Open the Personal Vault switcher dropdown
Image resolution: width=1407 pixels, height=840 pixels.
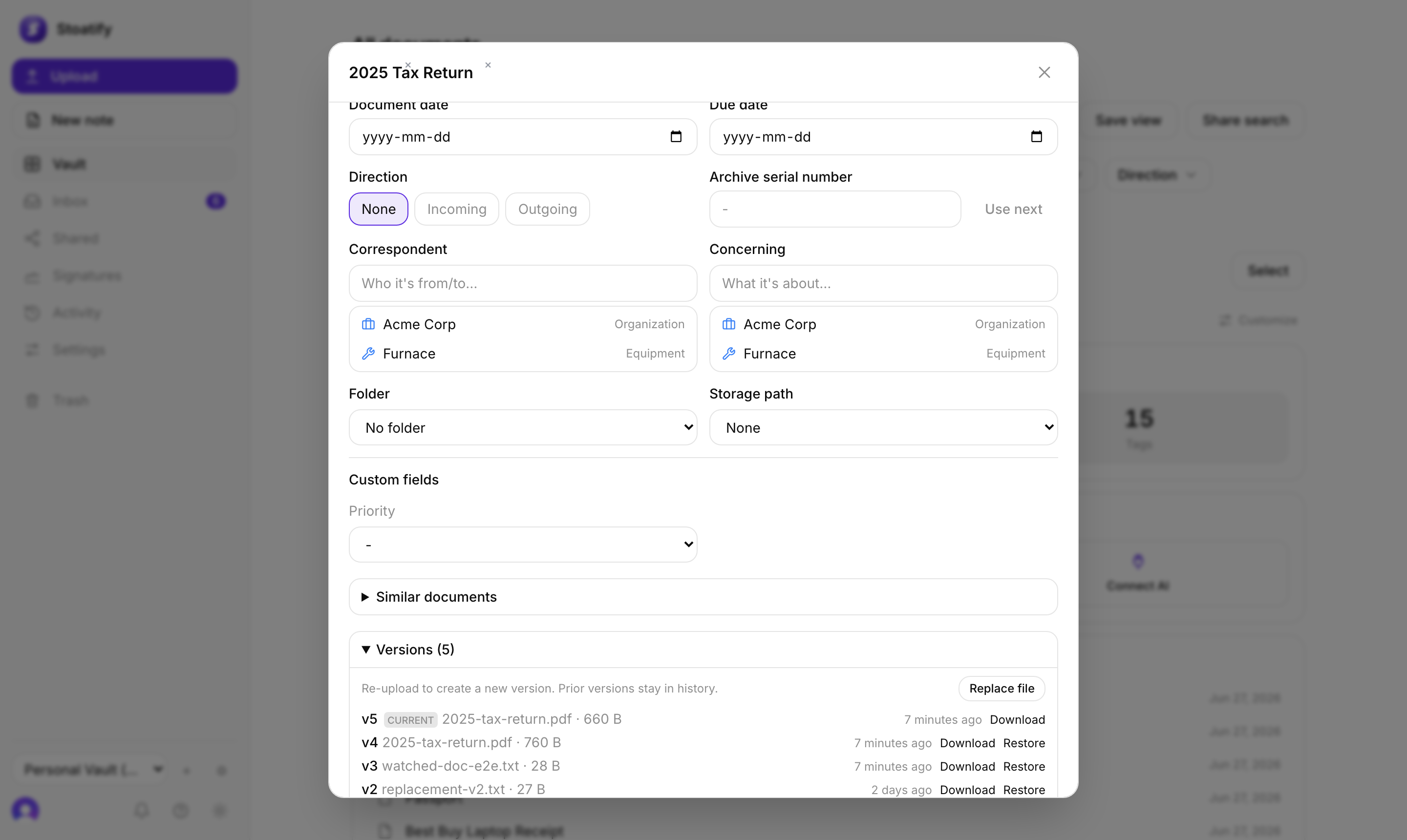click(x=90, y=770)
